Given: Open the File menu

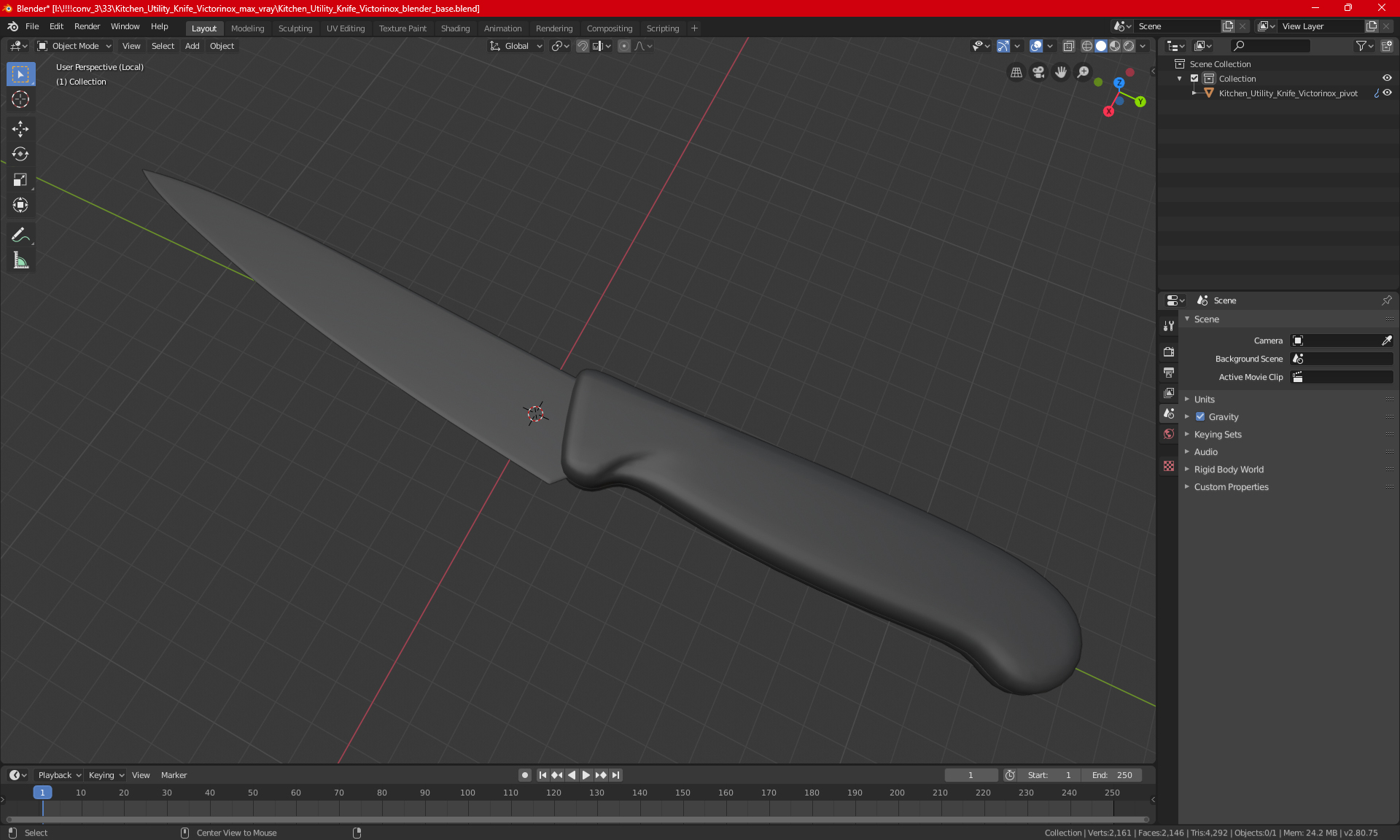Looking at the screenshot, I should tap(32, 26).
